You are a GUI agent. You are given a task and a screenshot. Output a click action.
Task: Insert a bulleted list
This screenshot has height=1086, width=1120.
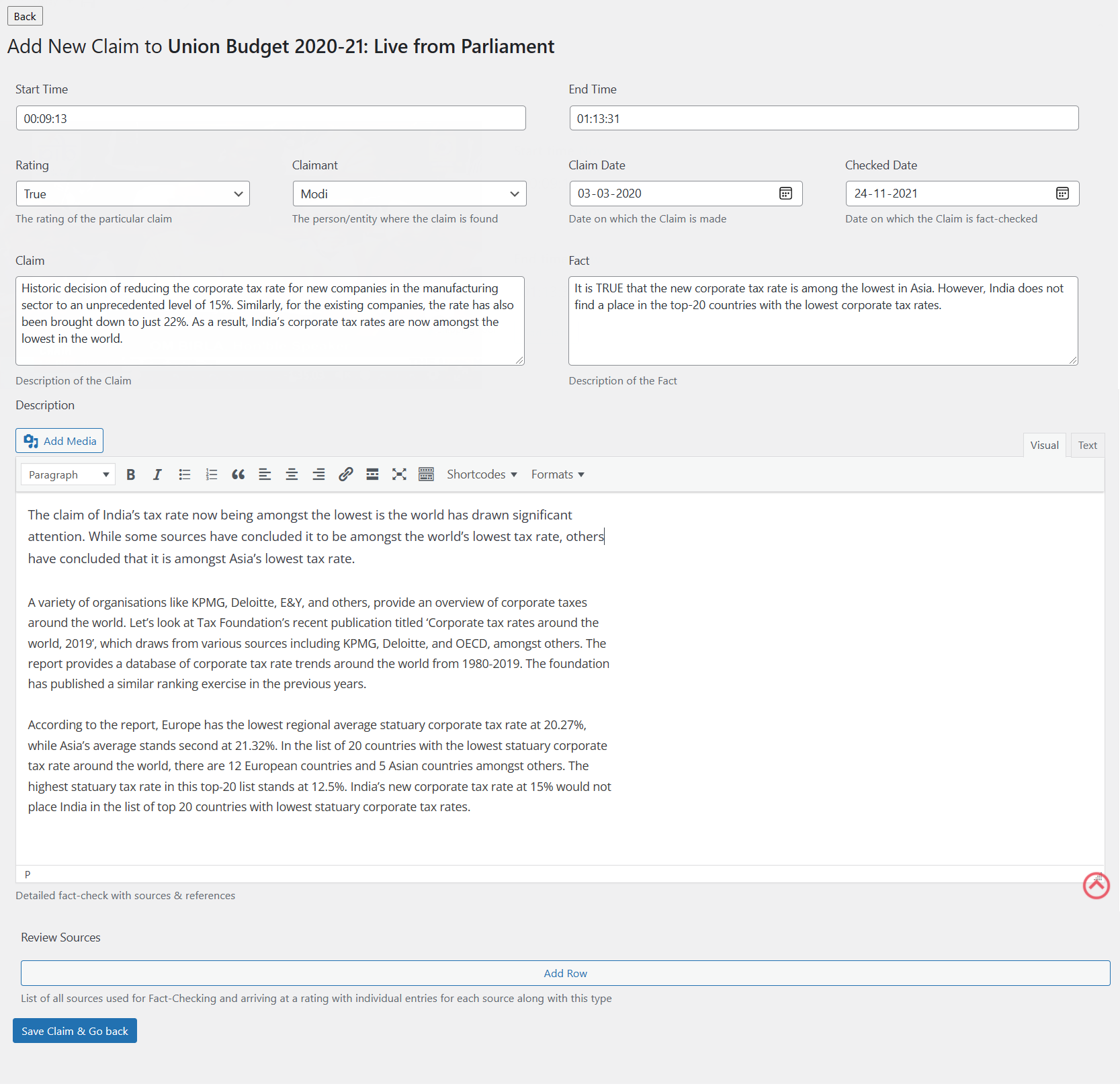pos(184,474)
